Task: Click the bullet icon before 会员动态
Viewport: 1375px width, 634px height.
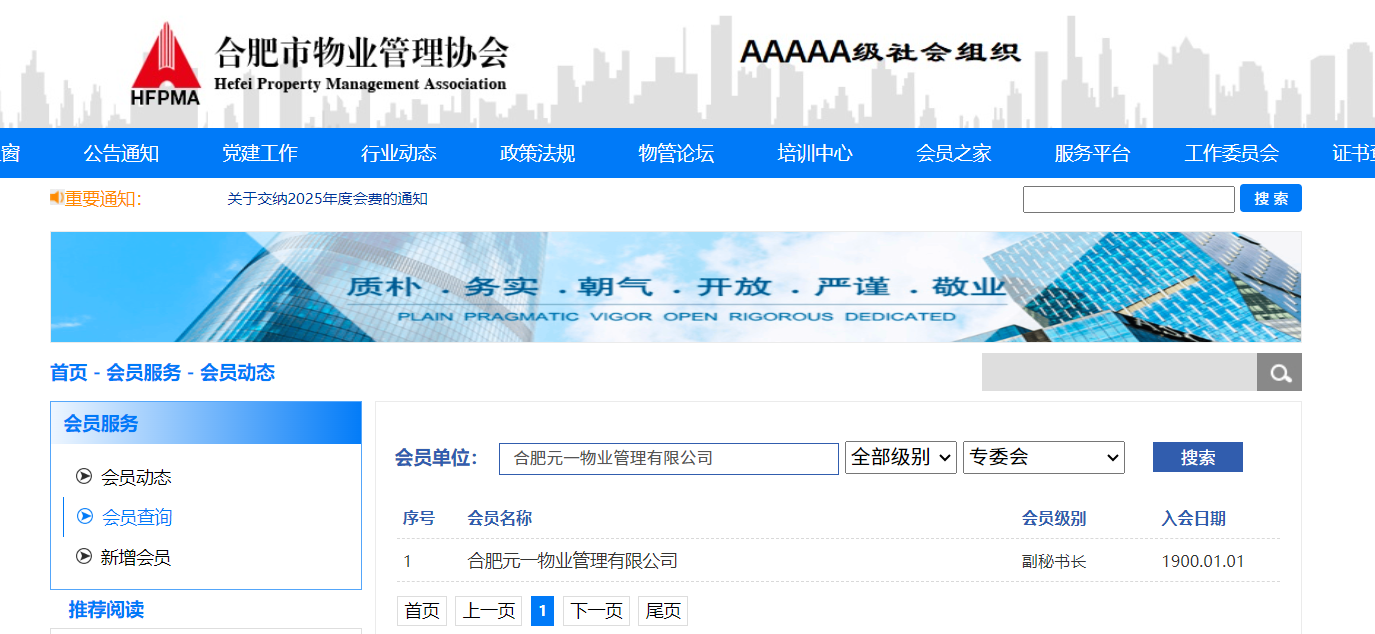Action: pos(84,476)
